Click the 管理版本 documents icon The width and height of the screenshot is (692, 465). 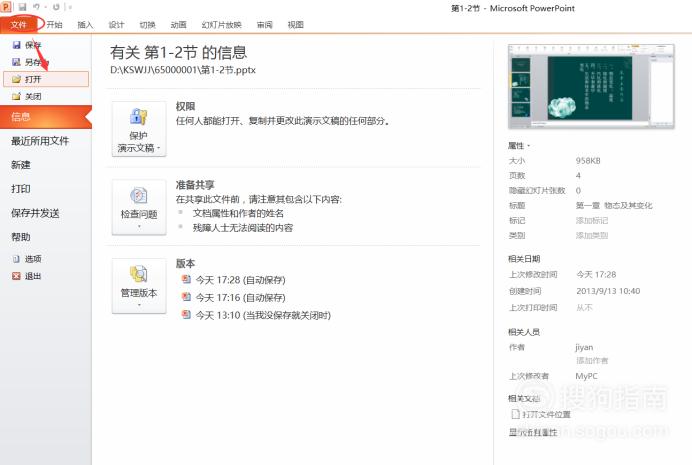tap(139, 274)
